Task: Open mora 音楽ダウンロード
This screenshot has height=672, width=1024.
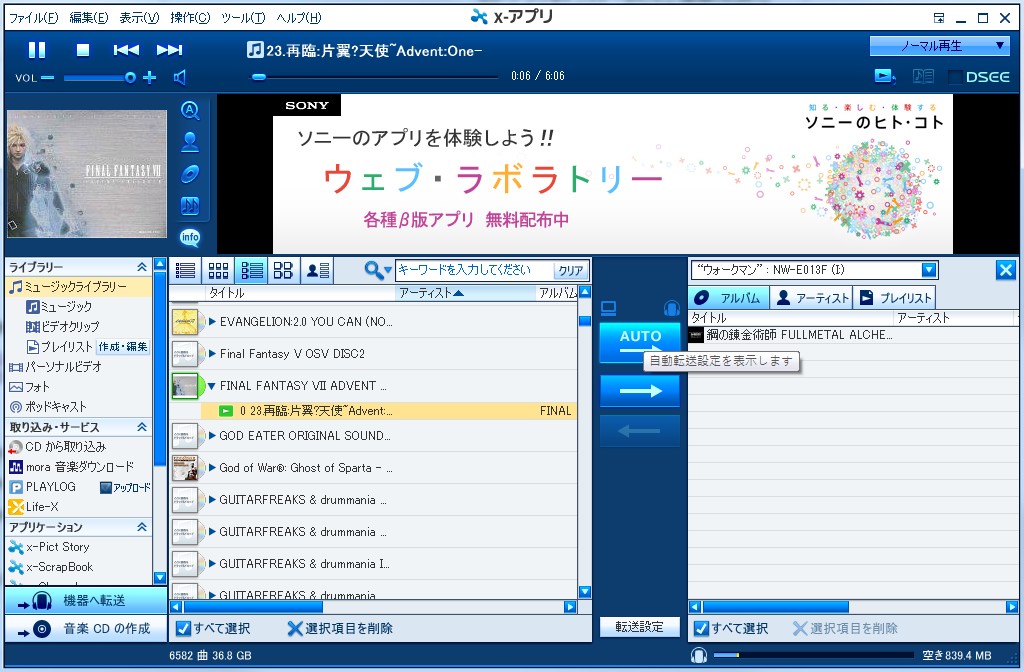Action: [x=71, y=467]
